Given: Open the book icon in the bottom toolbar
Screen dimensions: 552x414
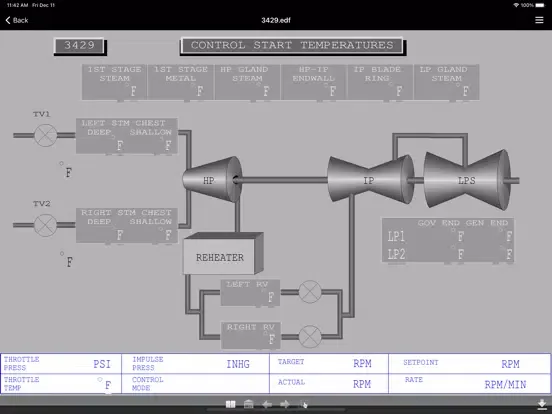Looking at the screenshot, I should 231,404.
